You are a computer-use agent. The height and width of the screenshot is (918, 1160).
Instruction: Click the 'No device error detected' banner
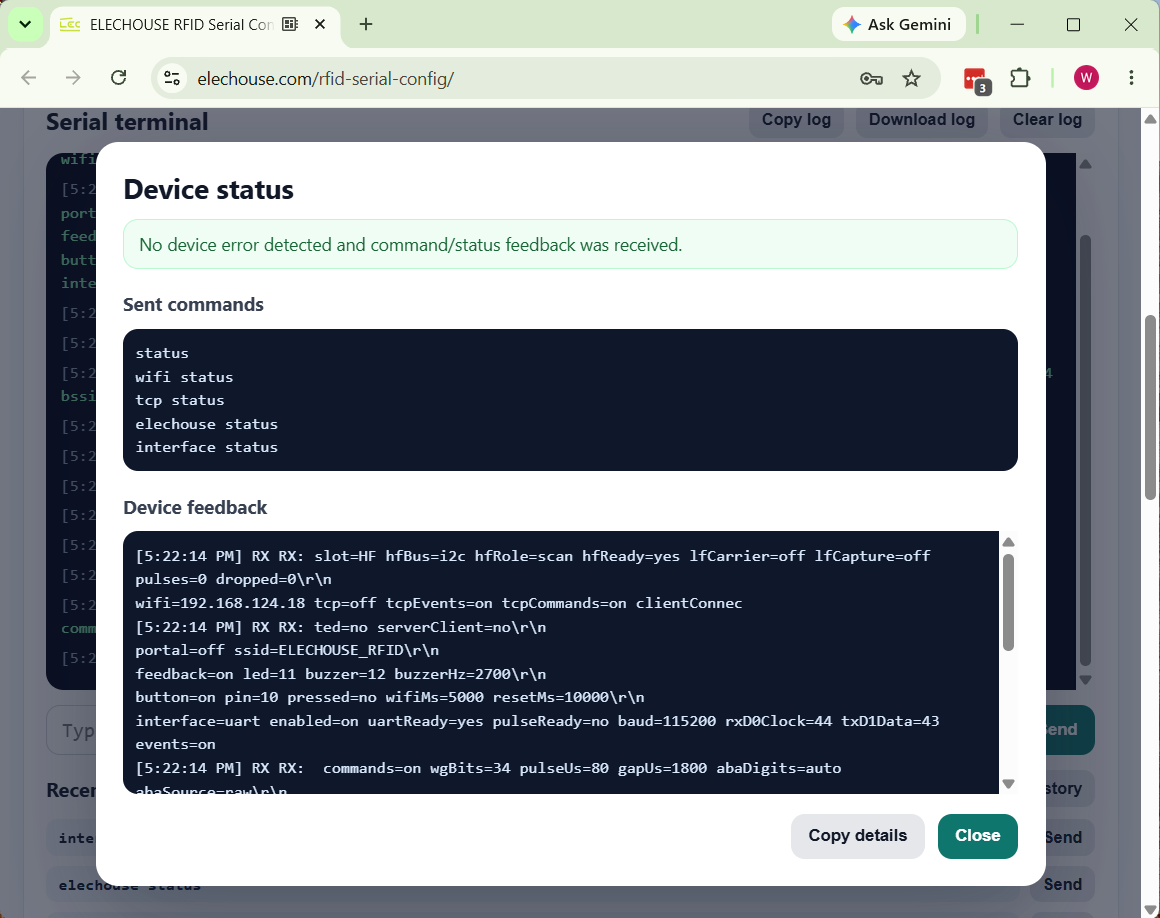click(x=570, y=244)
